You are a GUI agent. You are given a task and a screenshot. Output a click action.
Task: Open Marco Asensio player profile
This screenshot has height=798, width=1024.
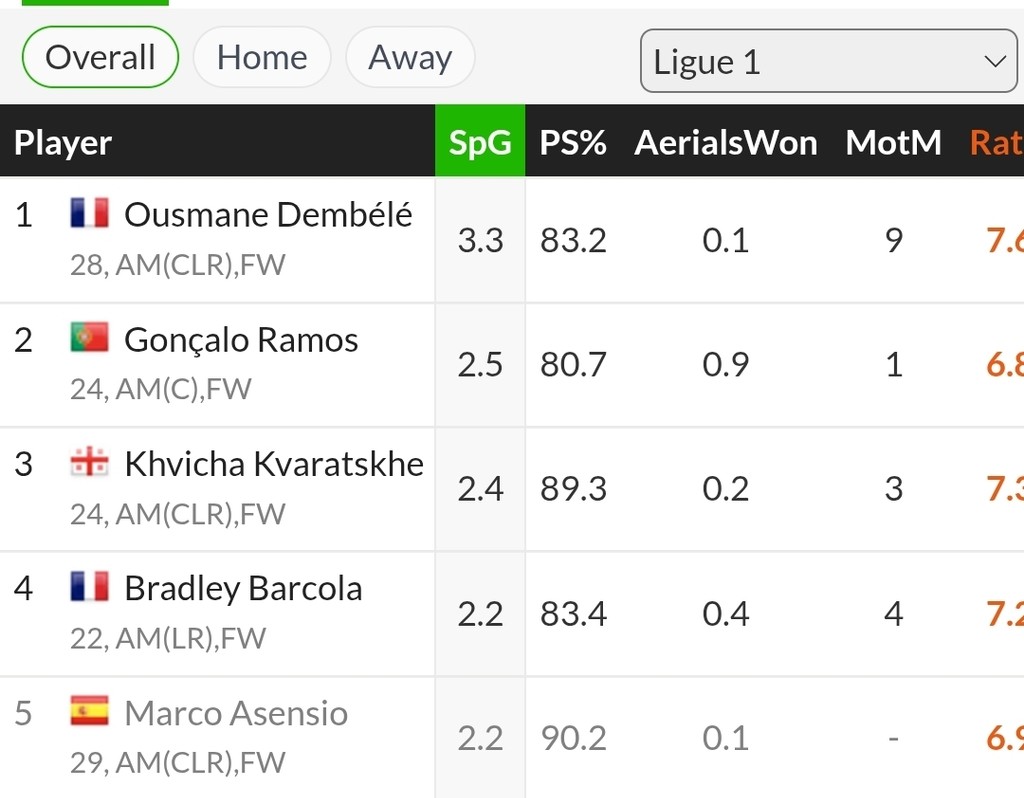236,712
